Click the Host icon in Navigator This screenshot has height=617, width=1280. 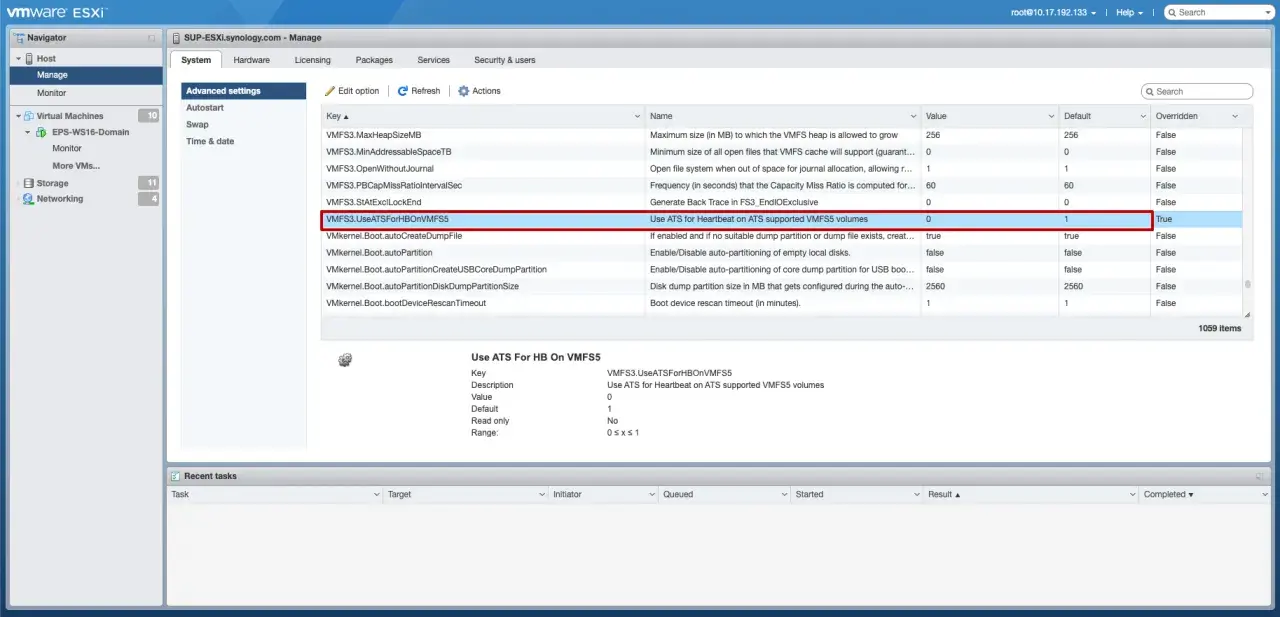(x=29, y=58)
